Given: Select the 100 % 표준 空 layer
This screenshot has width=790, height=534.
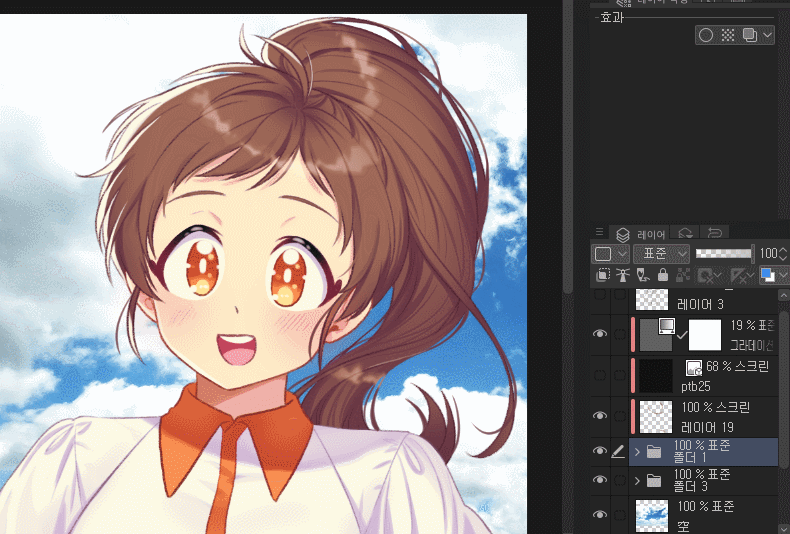Looking at the screenshot, I should (x=705, y=515).
